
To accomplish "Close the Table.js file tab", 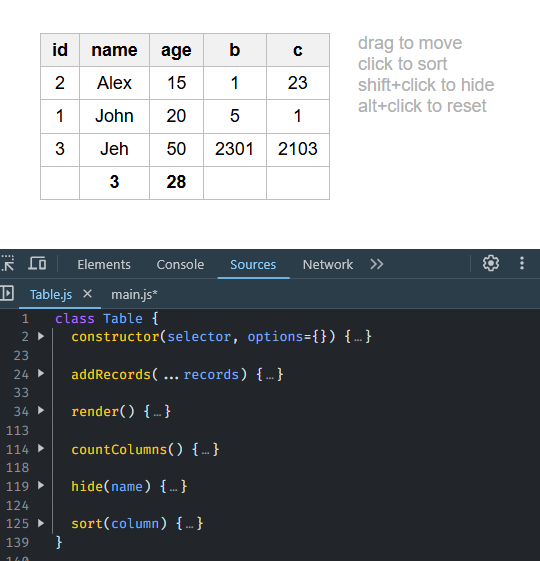I will pyautogui.click(x=87, y=294).
